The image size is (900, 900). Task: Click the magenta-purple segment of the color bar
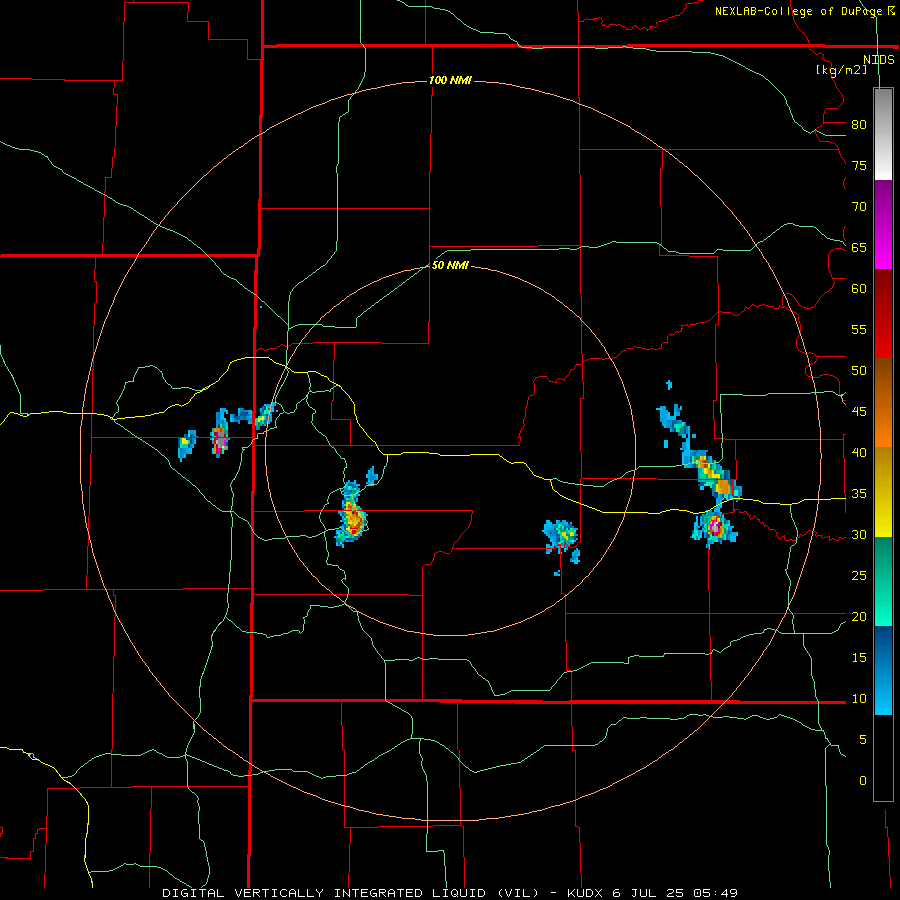(883, 224)
